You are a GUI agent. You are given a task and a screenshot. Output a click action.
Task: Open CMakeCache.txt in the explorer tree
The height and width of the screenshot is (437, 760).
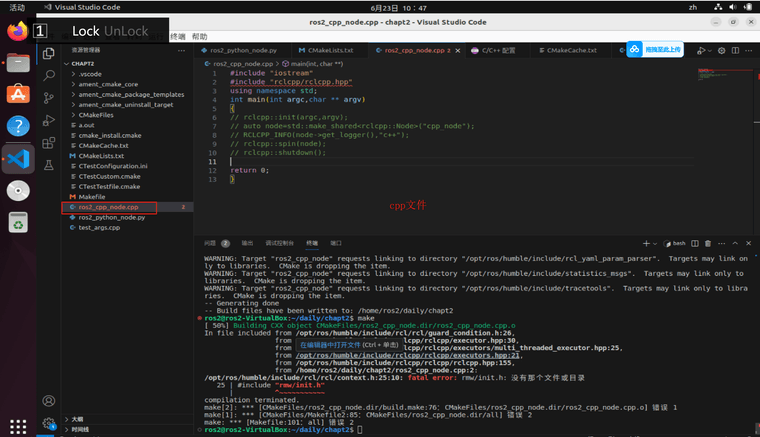[103, 145]
